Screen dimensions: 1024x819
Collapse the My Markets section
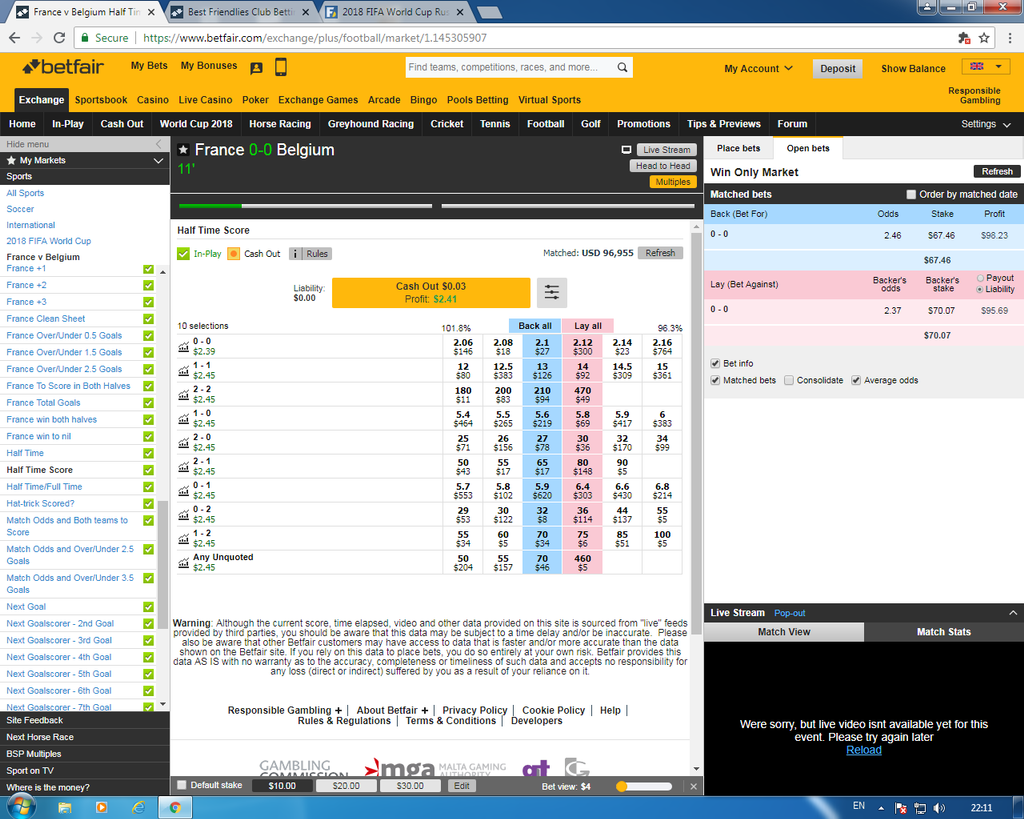pyautogui.click(x=158, y=161)
